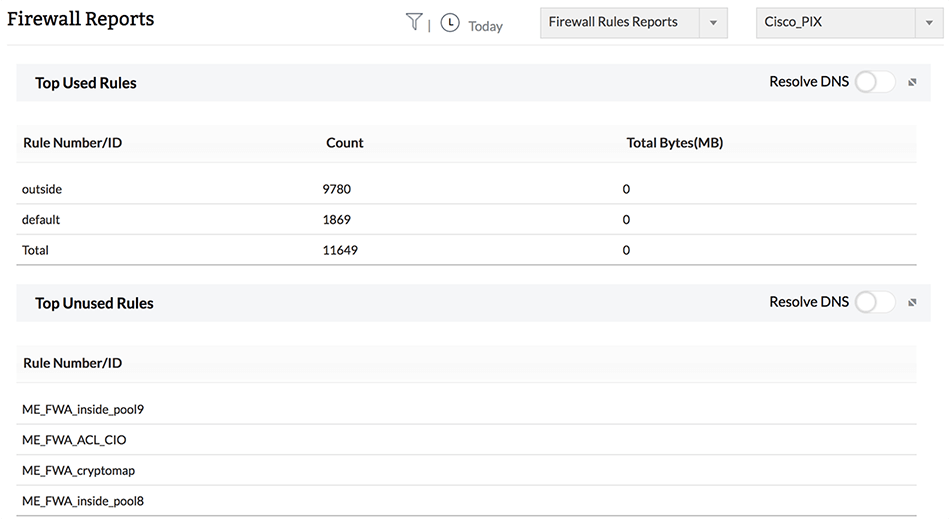This screenshot has height=519, width=950.
Task: Click the 9780 count value
Action: click(336, 189)
